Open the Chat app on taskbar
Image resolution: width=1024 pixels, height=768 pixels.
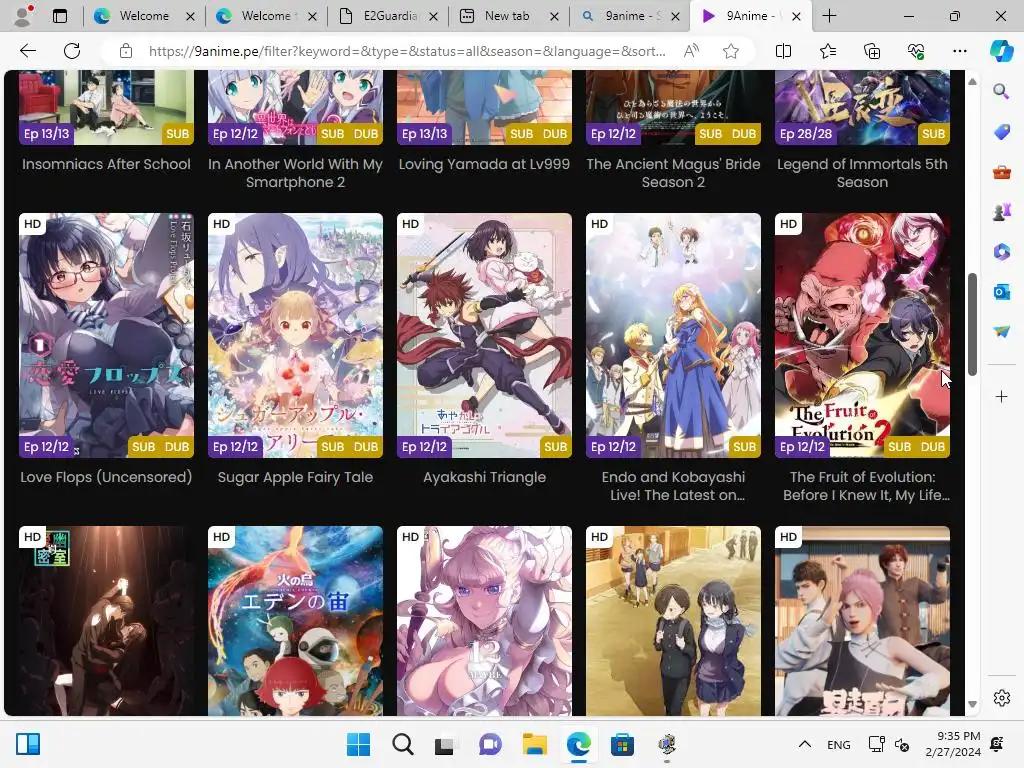(490, 744)
